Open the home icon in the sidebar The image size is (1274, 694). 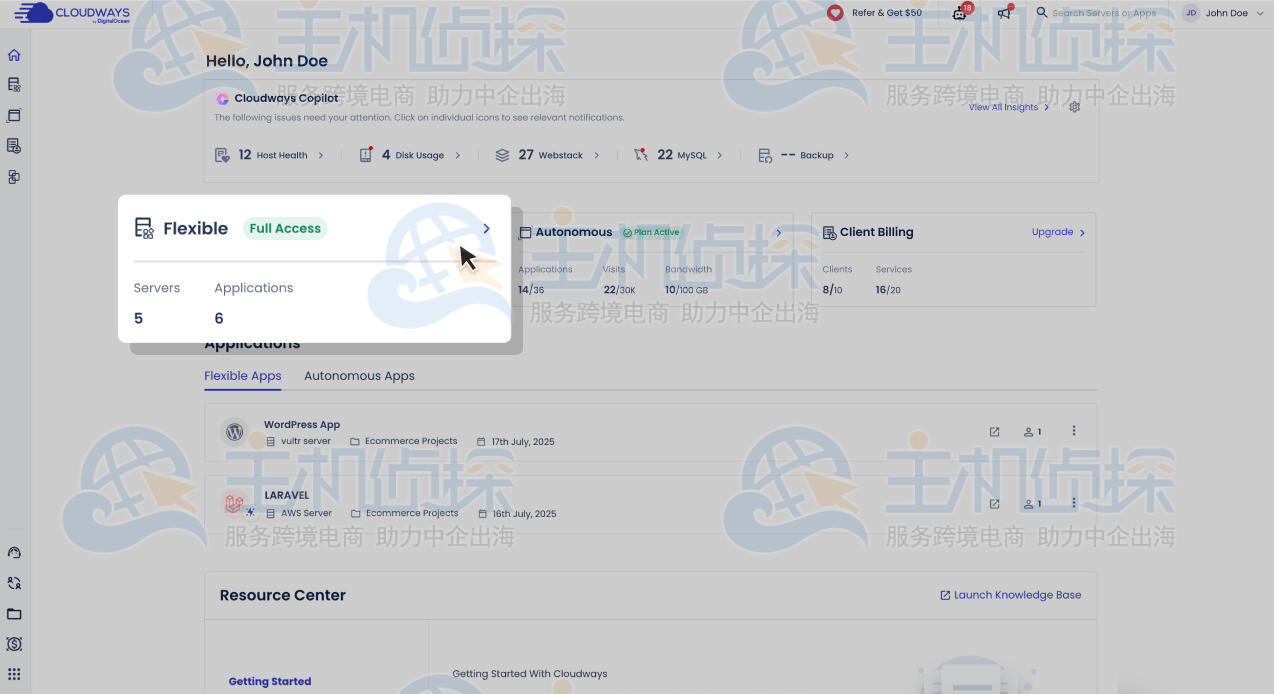[x=14, y=55]
